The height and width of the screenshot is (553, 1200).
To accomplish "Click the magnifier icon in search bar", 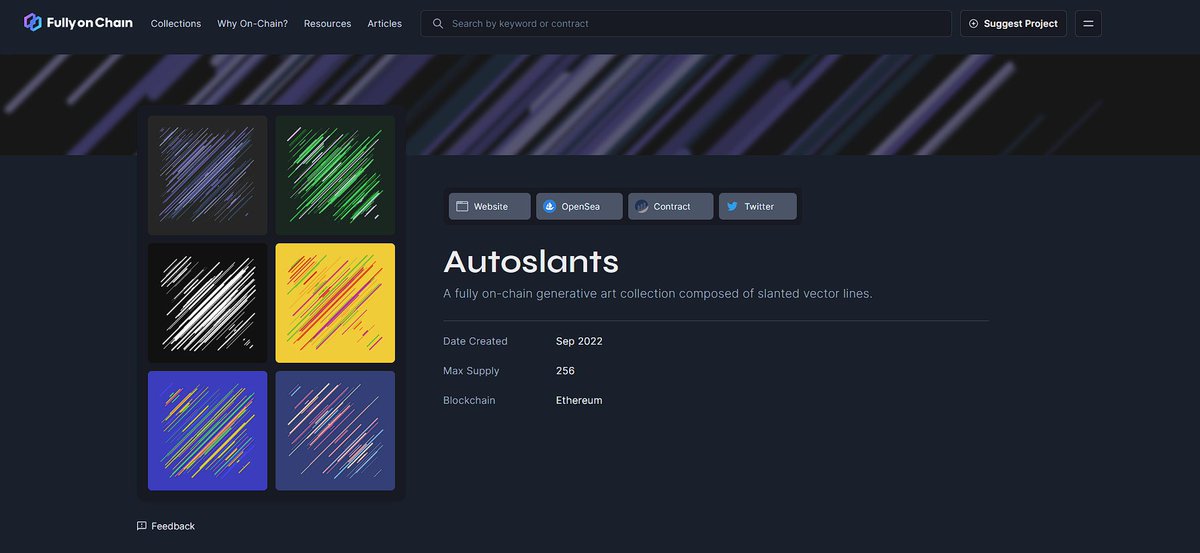I will (438, 23).
